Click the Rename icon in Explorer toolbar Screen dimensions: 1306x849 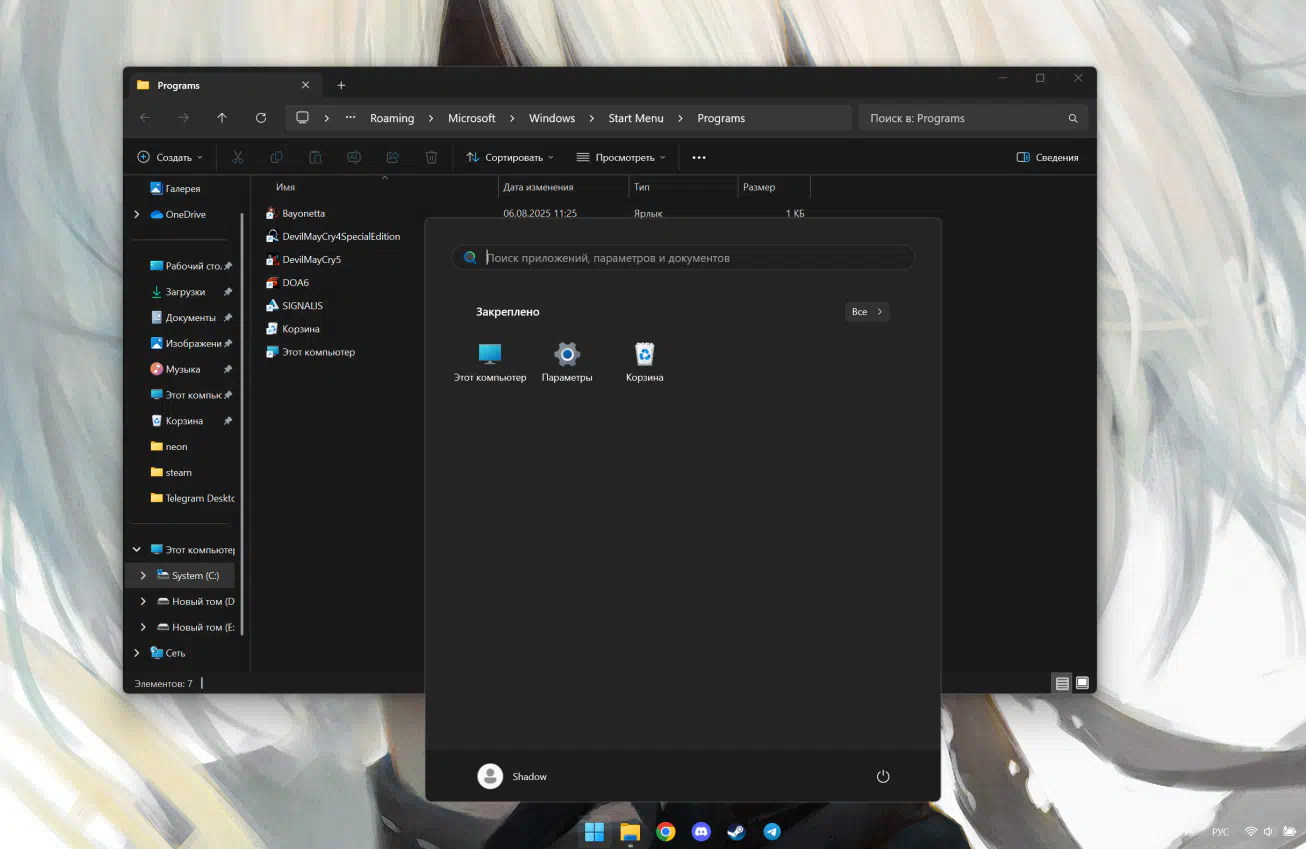354,157
